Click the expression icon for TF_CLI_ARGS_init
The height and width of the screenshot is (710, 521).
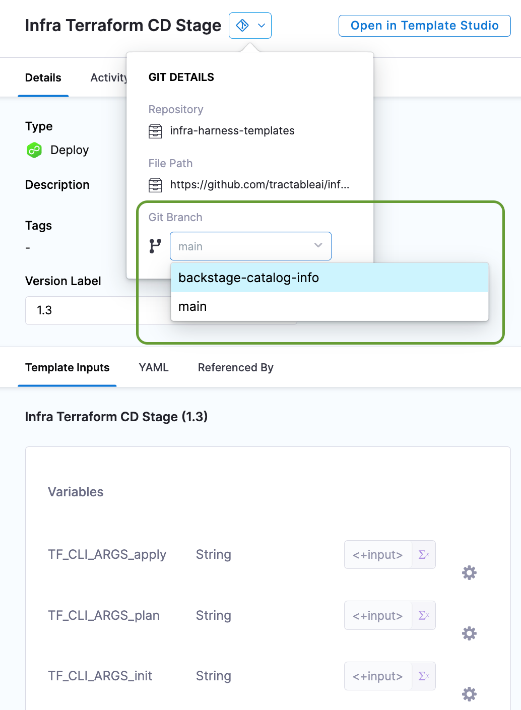pyautogui.click(x=424, y=676)
